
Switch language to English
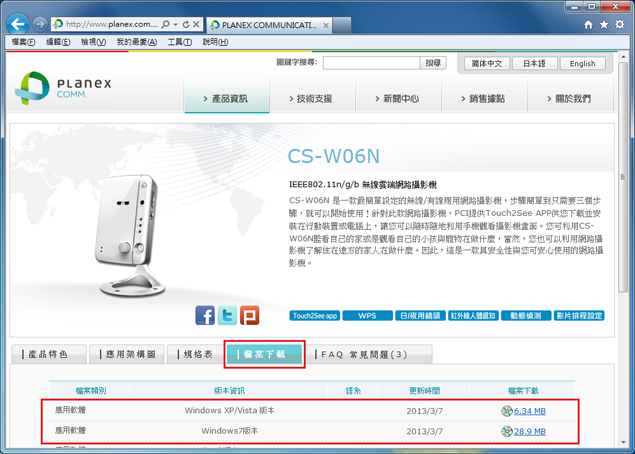(x=583, y=63)
